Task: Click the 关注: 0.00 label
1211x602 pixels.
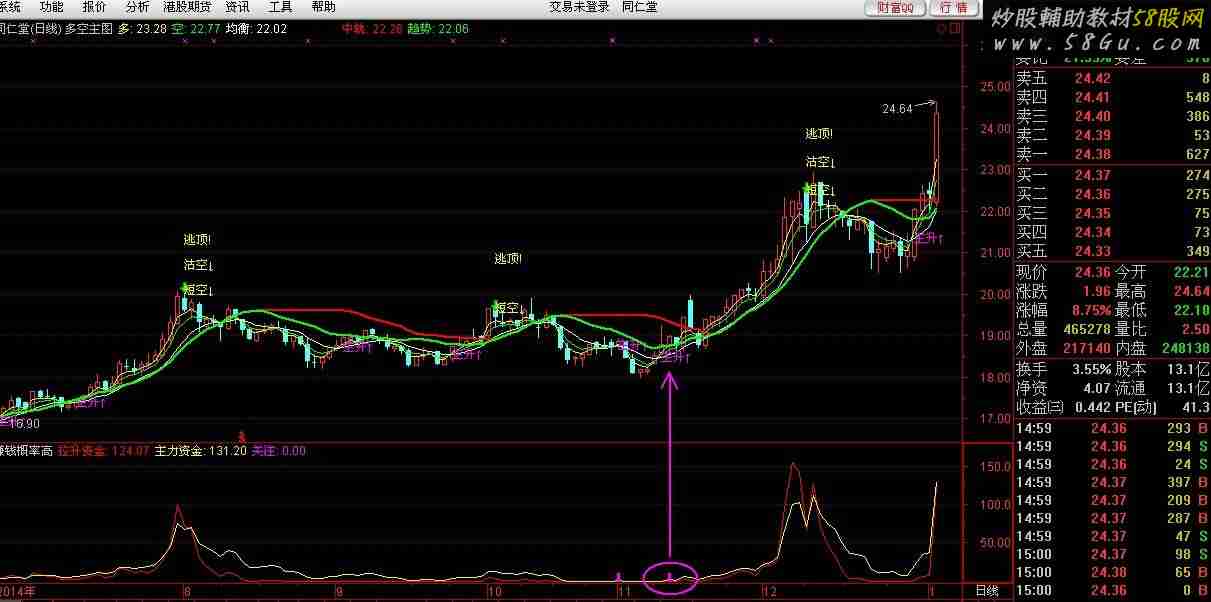Action: (x=279, y=451)
